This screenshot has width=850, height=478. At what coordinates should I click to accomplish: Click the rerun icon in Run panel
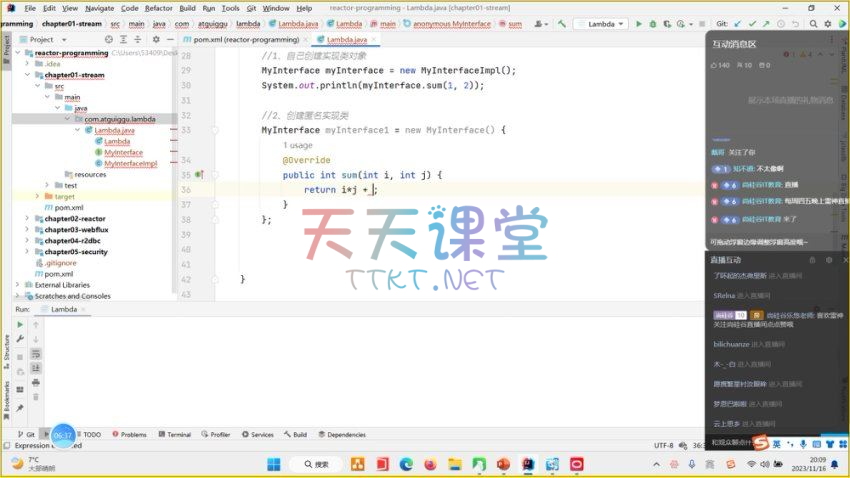20,325
